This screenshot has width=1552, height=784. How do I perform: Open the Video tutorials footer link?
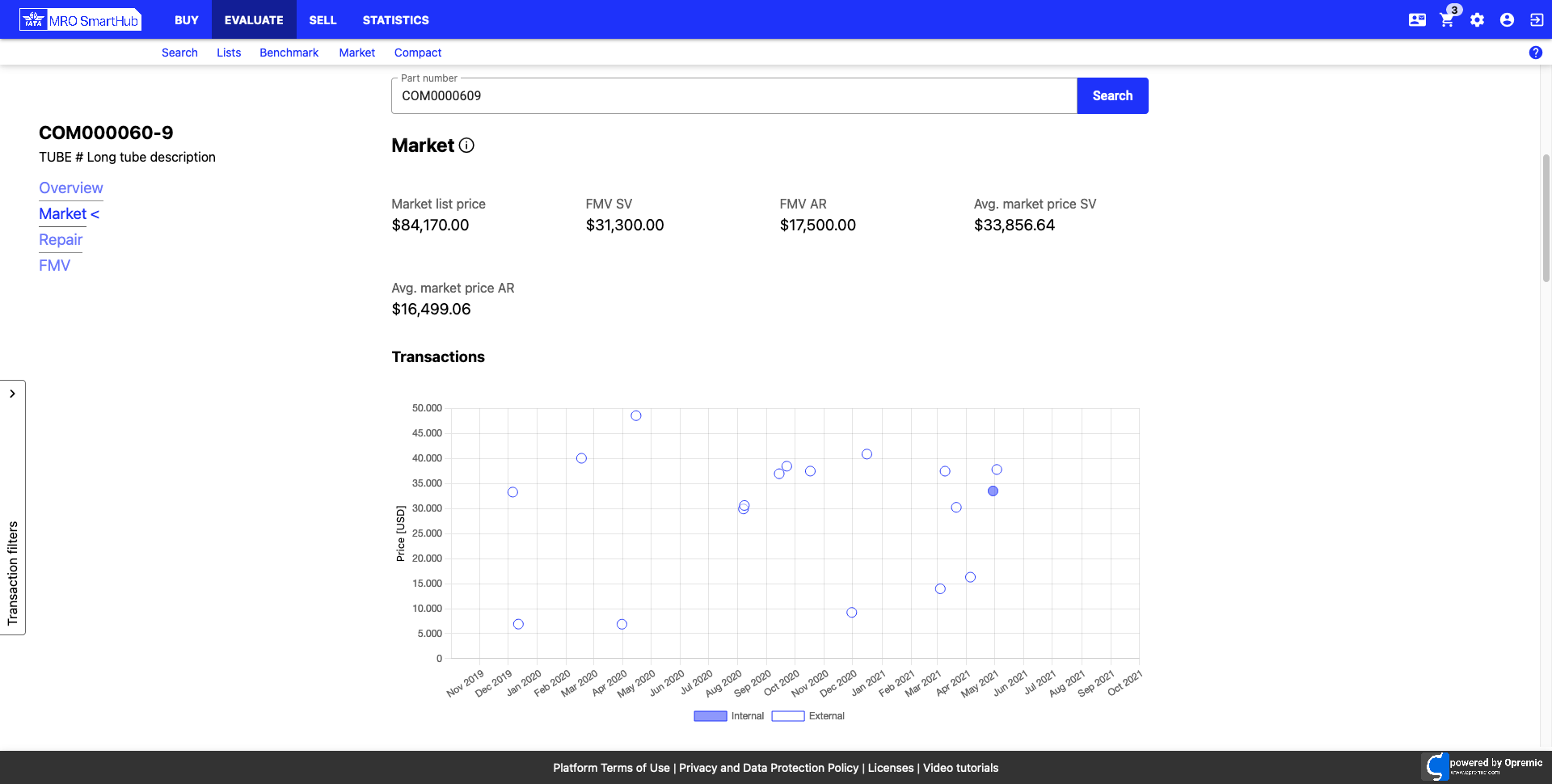pyautogui.click(x=960, y=768)
